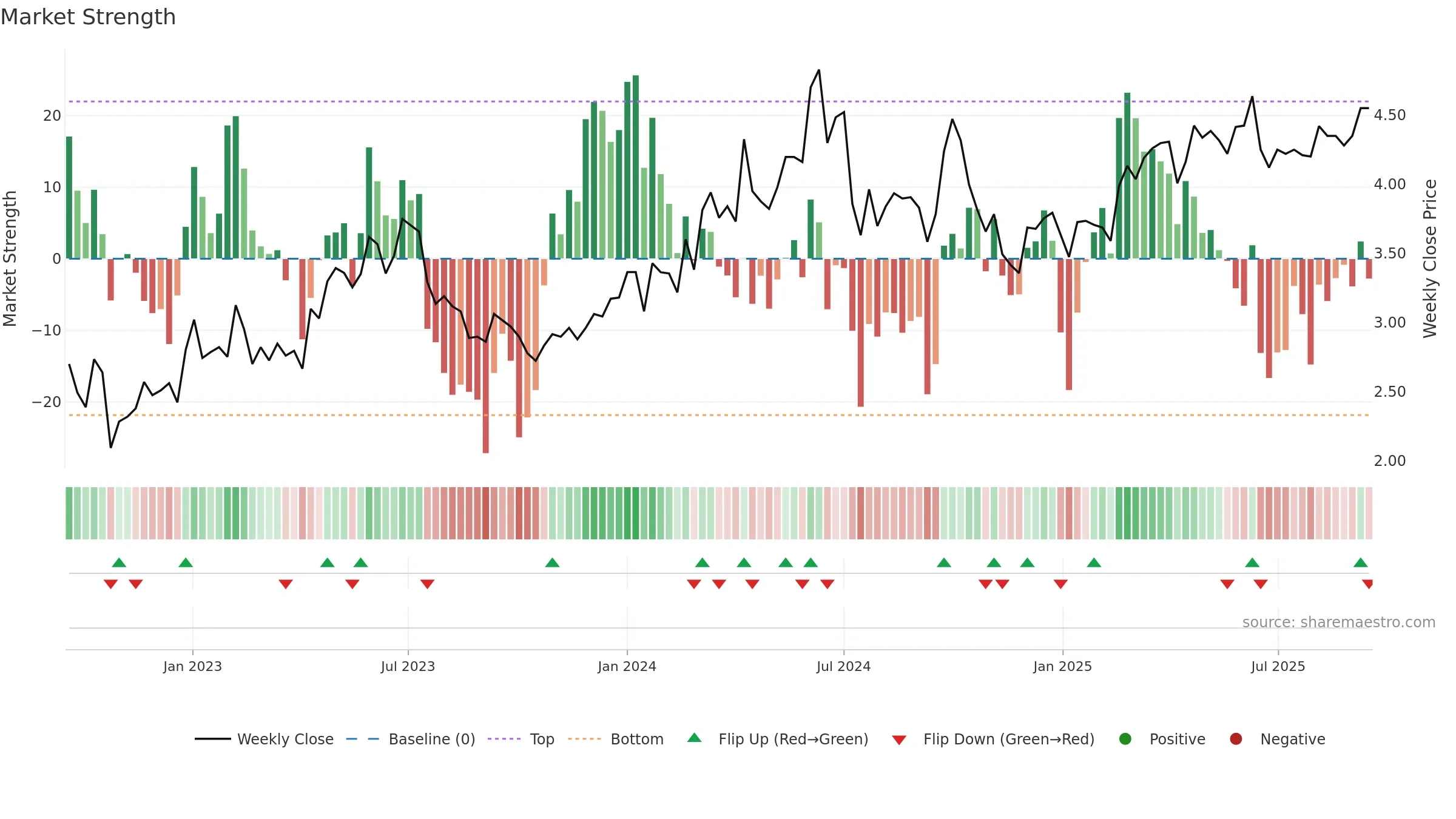
Task: Click the green Flip Up triangle in the legend
Action: tap(695, 738)
